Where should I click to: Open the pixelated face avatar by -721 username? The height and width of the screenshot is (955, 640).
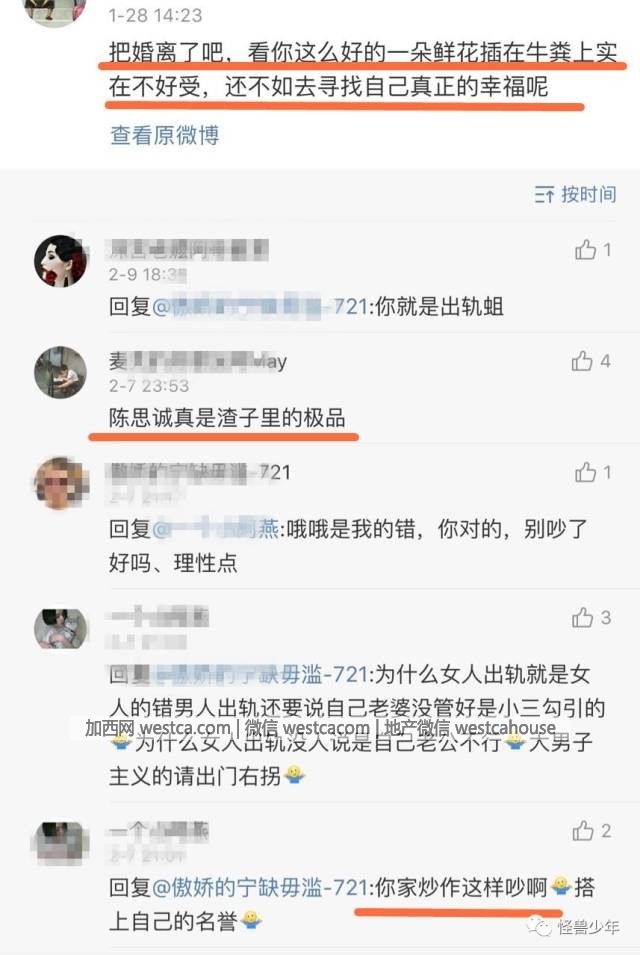coord(60,484)
